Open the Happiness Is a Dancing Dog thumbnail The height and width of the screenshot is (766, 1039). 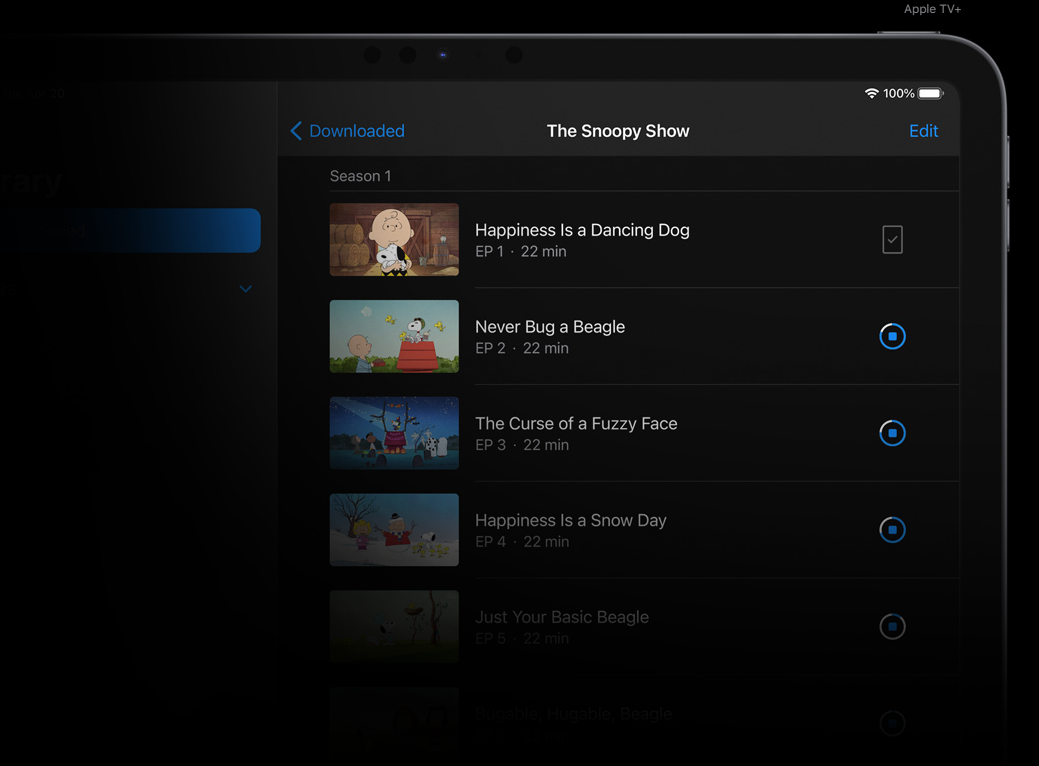tap(394, 240)
